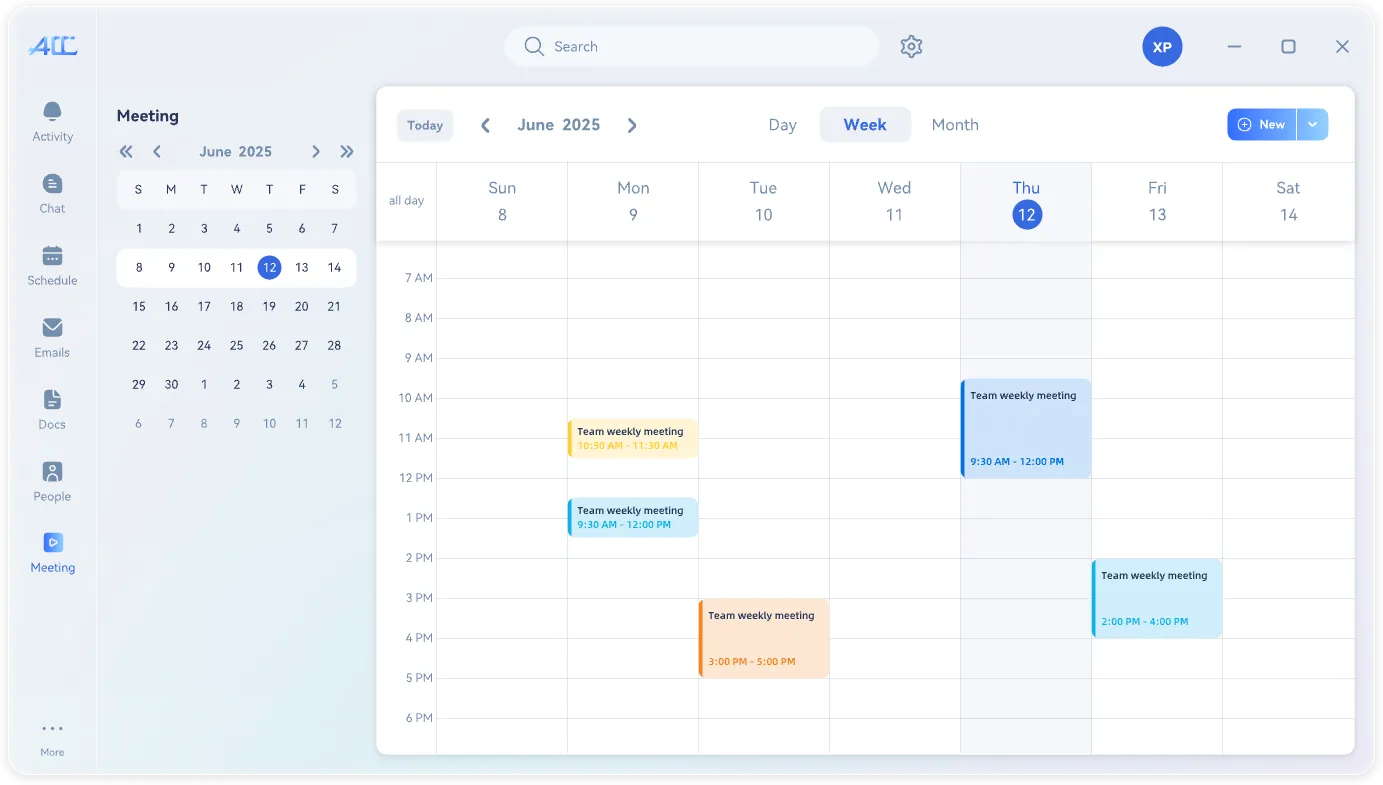This screenshot has width=1383, height=785.
Task: Select the Meeting video icon
Action: coord(53,542)
